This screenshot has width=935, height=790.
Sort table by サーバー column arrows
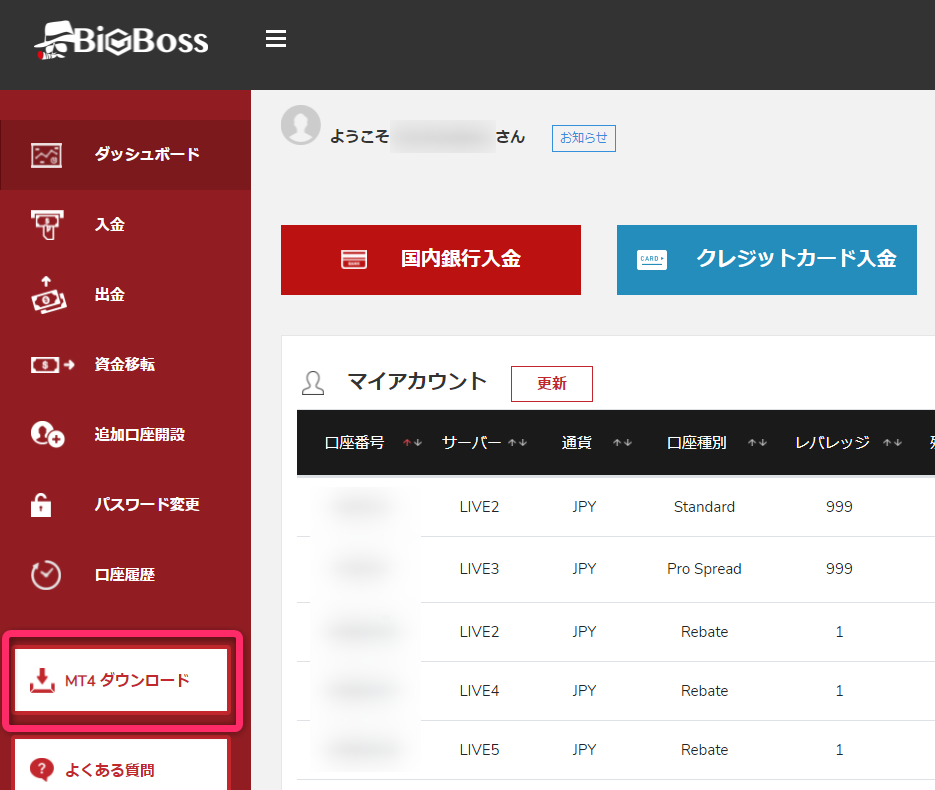coord(518,443)
